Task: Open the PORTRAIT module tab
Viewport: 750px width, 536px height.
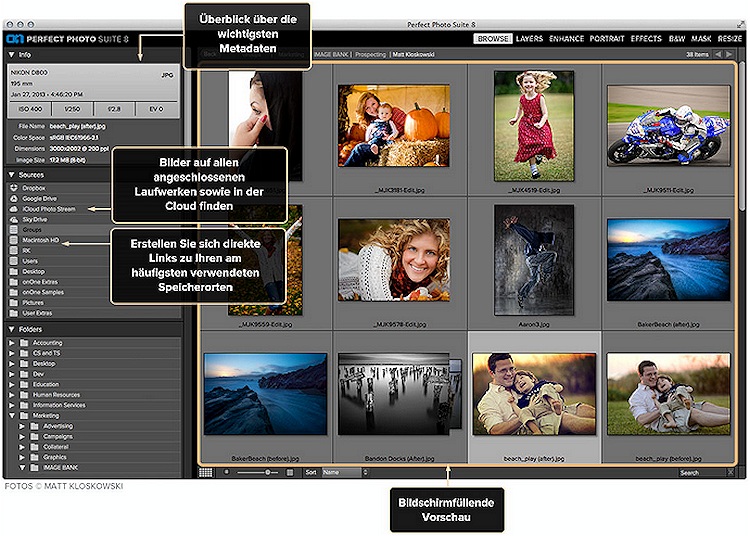Action: click(607, 39)
